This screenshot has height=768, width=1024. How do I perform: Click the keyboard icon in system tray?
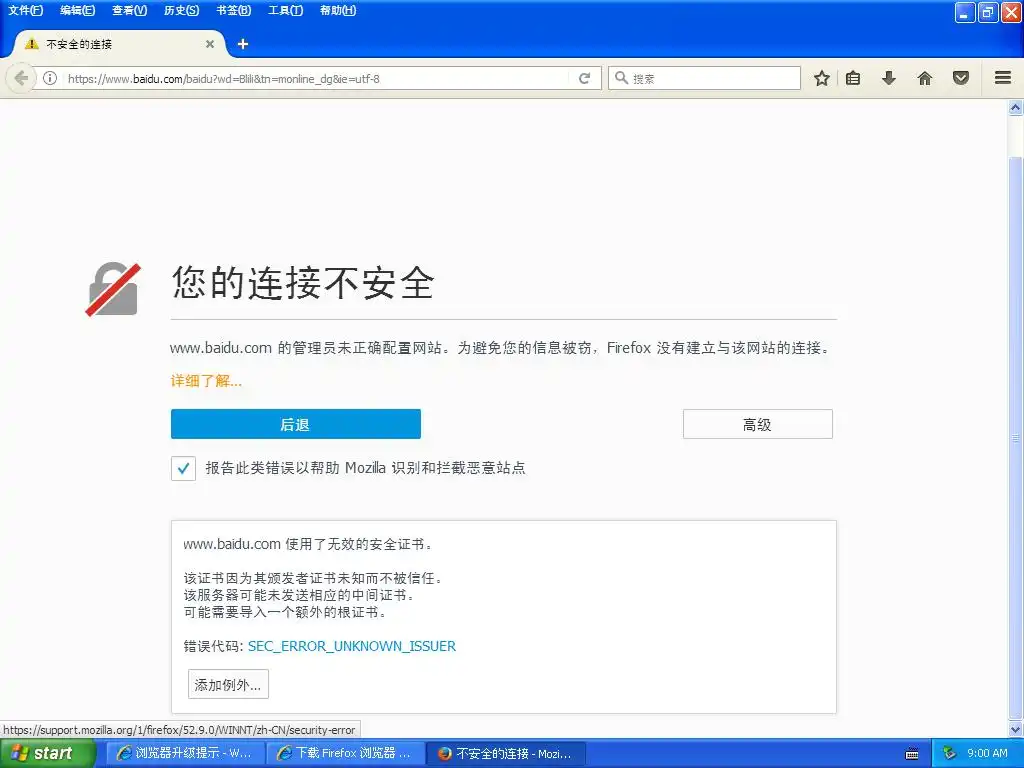912,754
